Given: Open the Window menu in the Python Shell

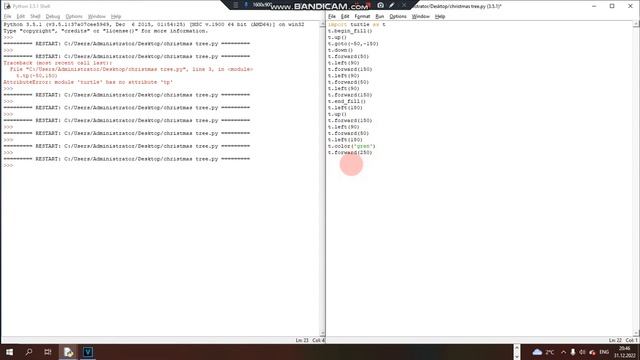Looking at the screenshot, I should coord(96,16).
